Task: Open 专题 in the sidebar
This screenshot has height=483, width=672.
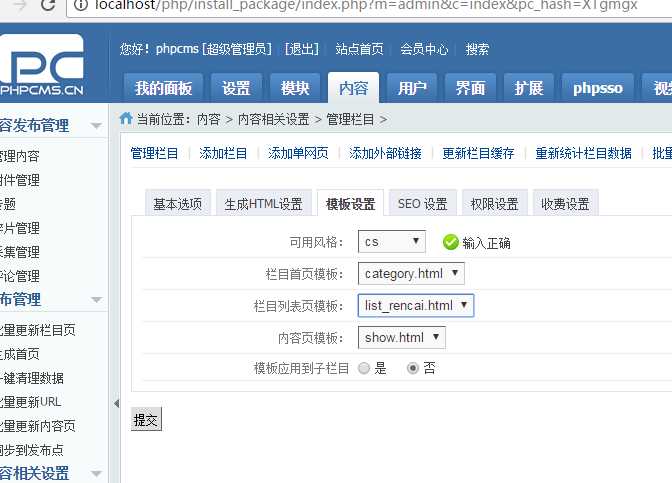Action: [8, 204]
